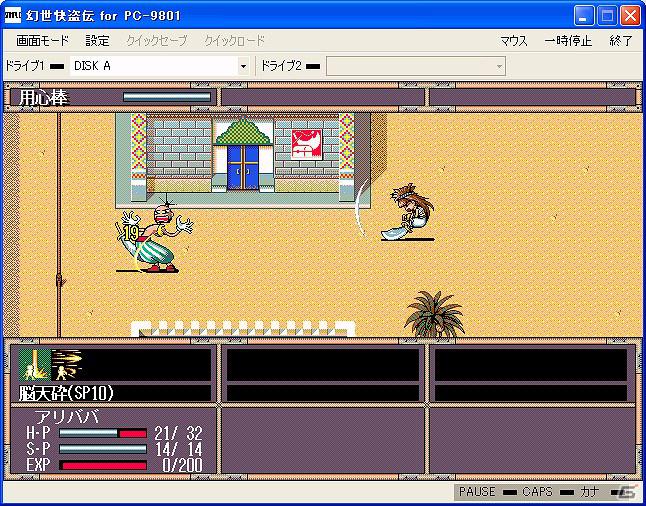Click the 19 damage number
Image resolution: width=646 pixels, height=506 pixels.
(x=131, y=234)
